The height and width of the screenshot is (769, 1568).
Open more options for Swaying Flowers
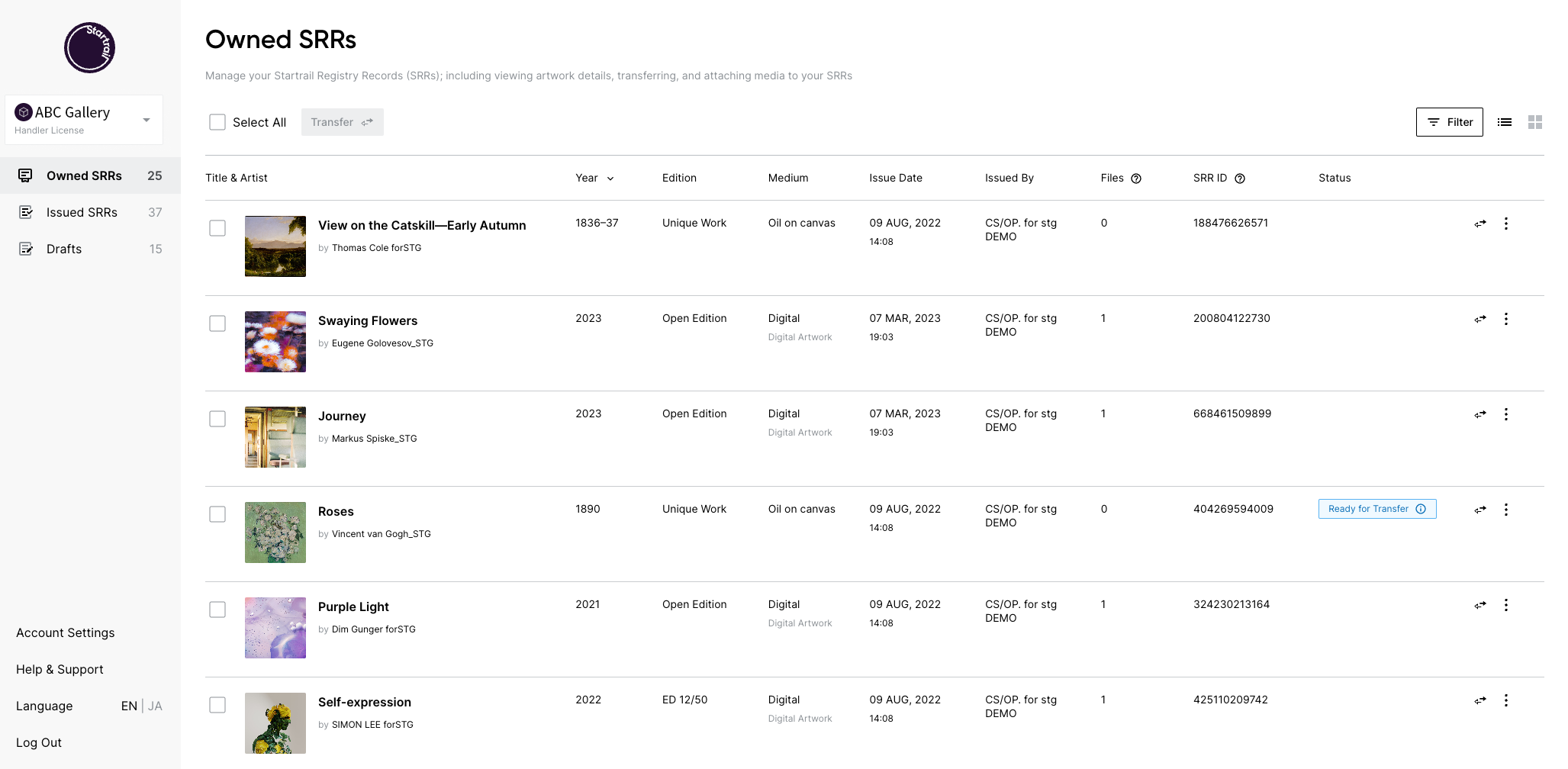click(1506, 319)
